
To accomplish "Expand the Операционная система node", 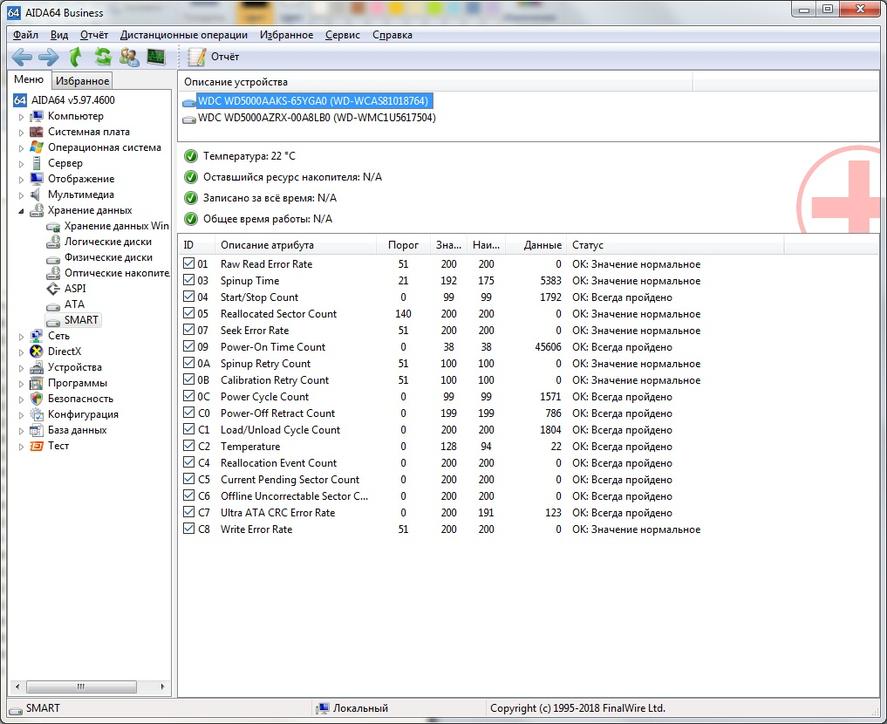I will (21, 148).
